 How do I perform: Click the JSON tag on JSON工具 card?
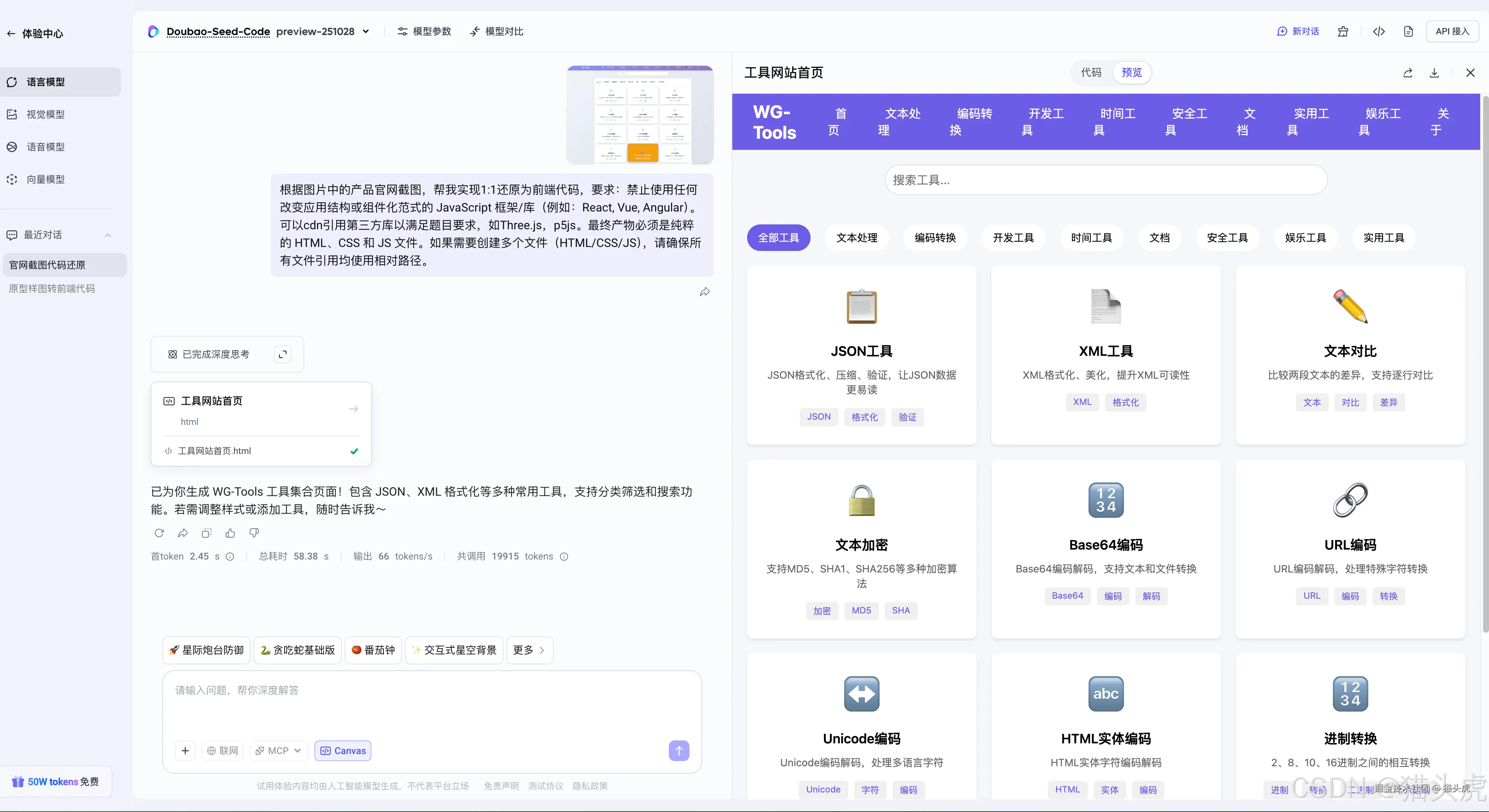(x=818, y=417)
